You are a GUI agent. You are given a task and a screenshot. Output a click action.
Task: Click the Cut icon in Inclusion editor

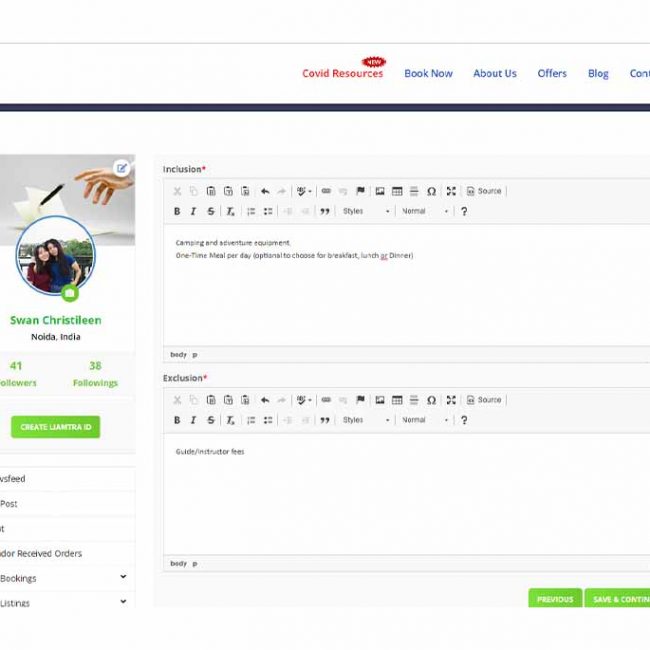point(177,191)
